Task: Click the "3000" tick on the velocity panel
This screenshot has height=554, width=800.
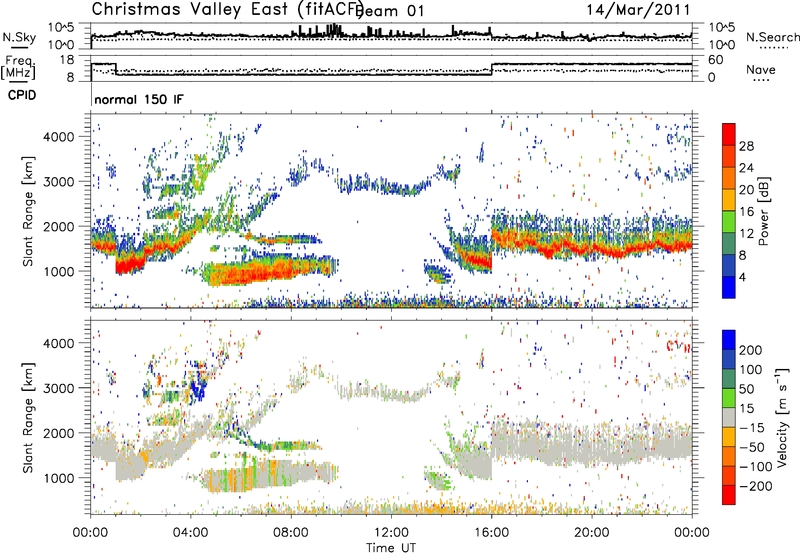Action: (58, 388)
